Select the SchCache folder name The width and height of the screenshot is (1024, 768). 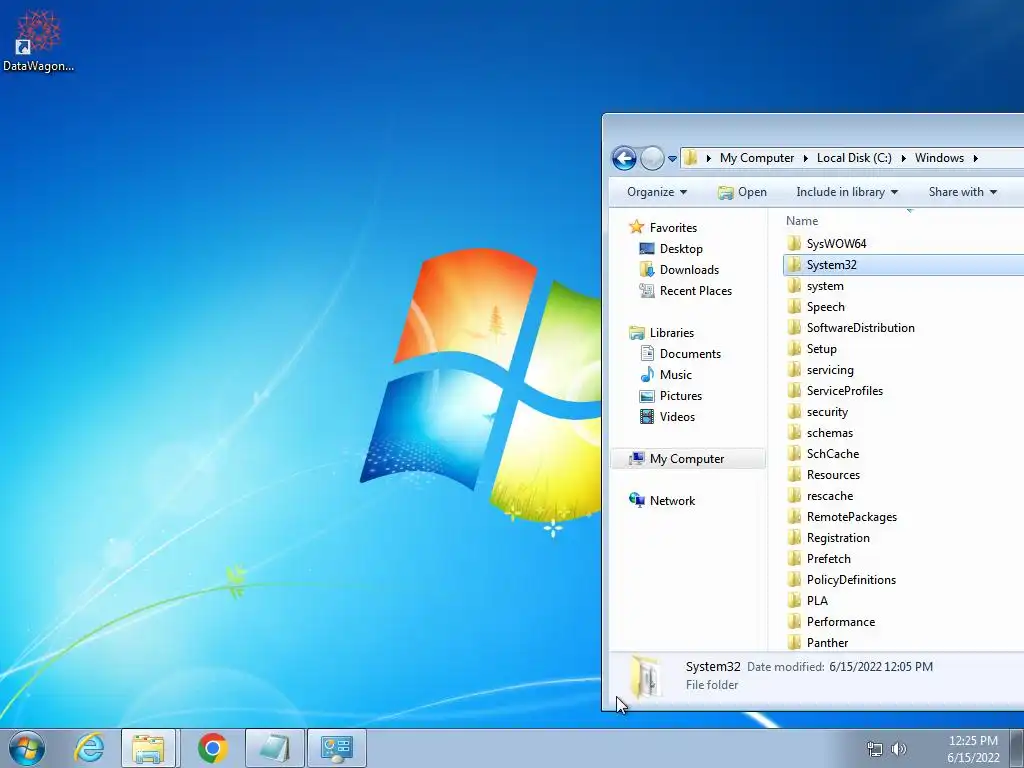(x=833, y=454)
